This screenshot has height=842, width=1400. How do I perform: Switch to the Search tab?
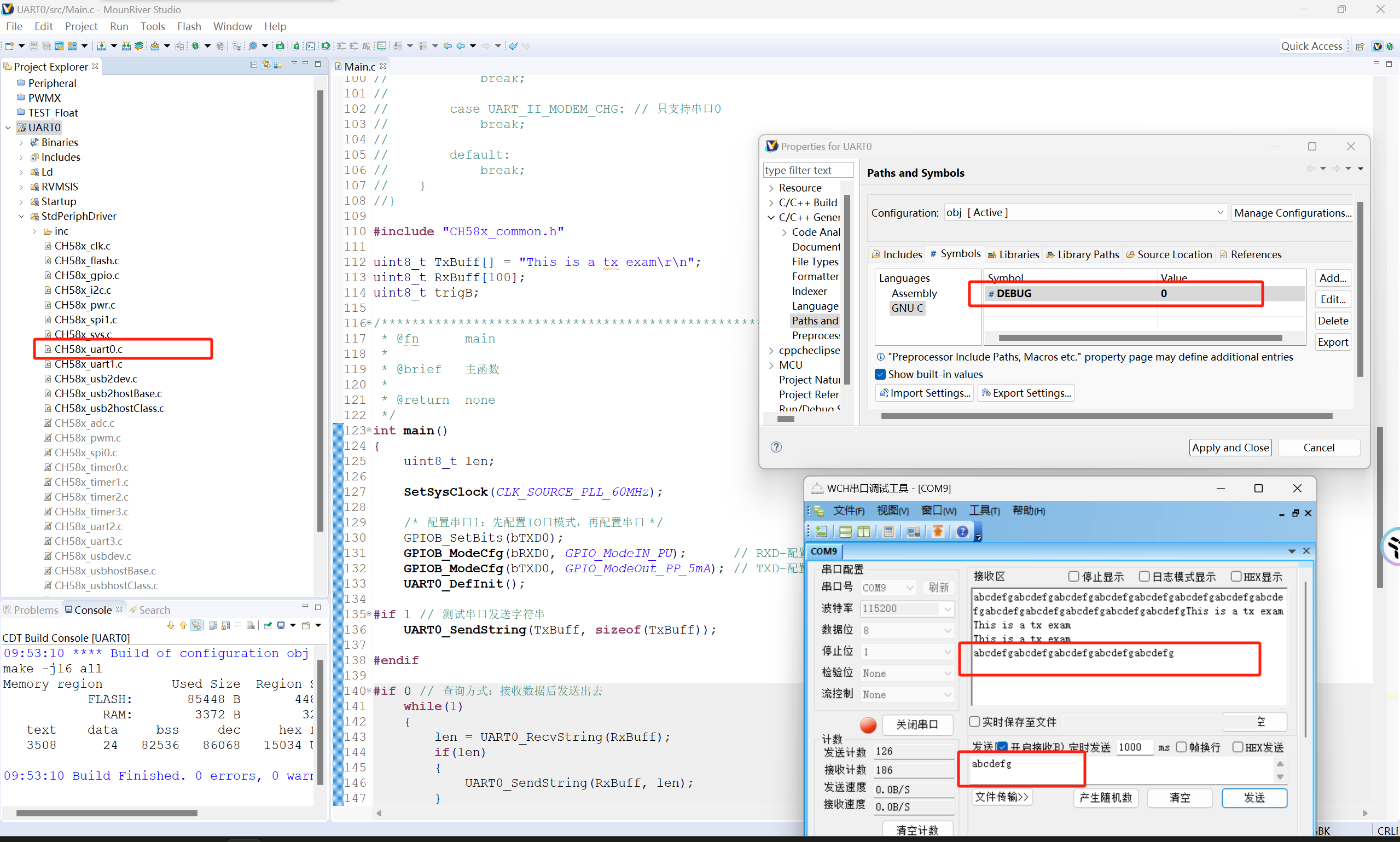click(149, 609)
